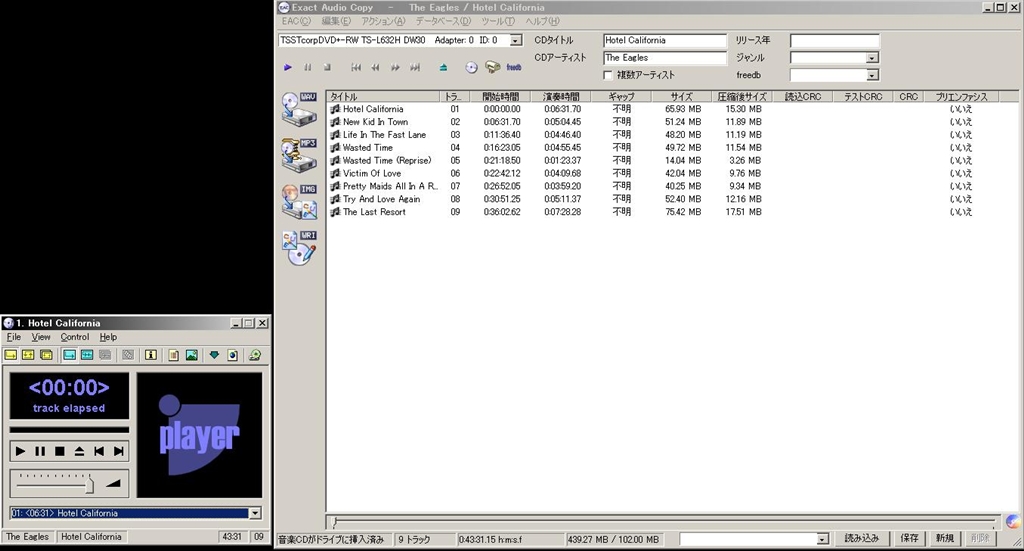This screenshot has width=1024, height=551.
Task: Click the WRI write CD icon
Action: [299, 247]
